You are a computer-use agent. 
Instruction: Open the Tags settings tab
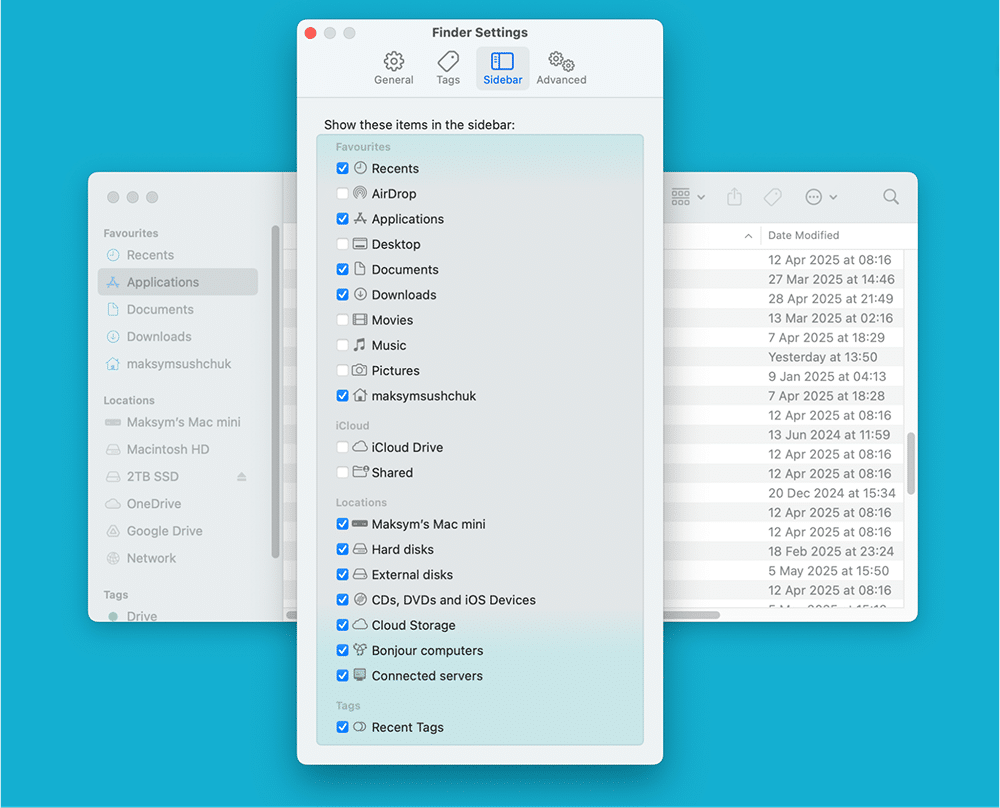click(x=448, y=68)
